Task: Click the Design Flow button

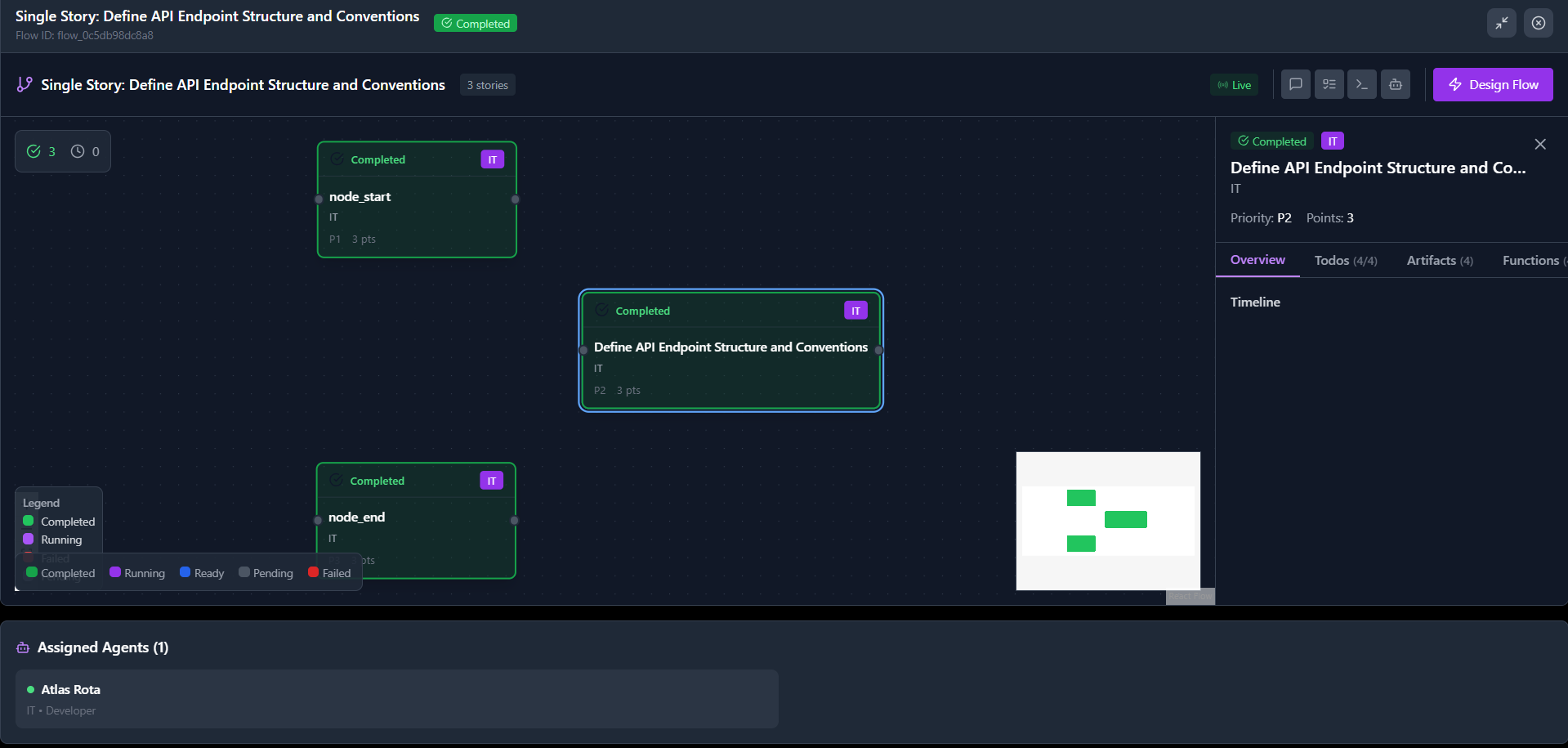Action: [1493, 84]
